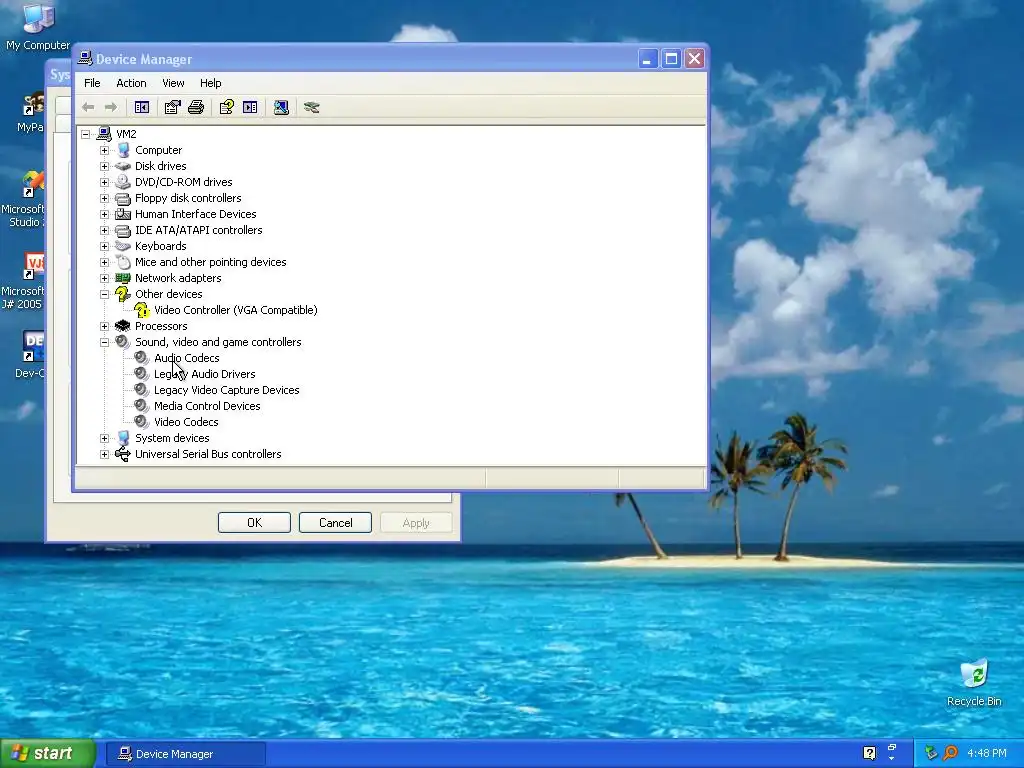Click the Disk drives icon
Screen dimensions: 1024x768
click(123, 166)
